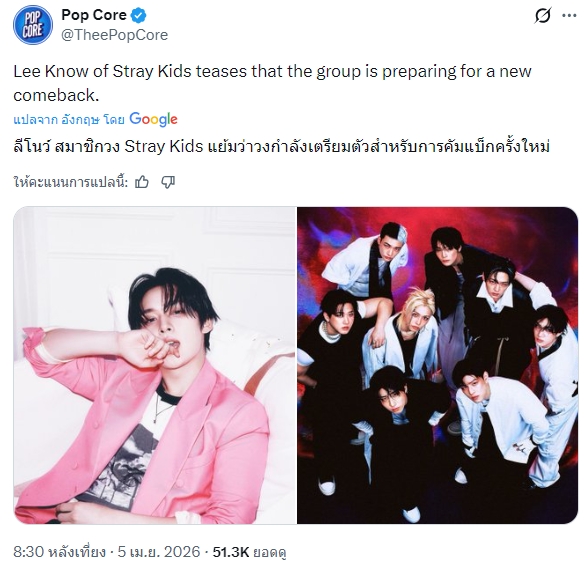Click the Thai translated tweet text
The width and height of the screenshot is (584, 563).
[282, 147]
